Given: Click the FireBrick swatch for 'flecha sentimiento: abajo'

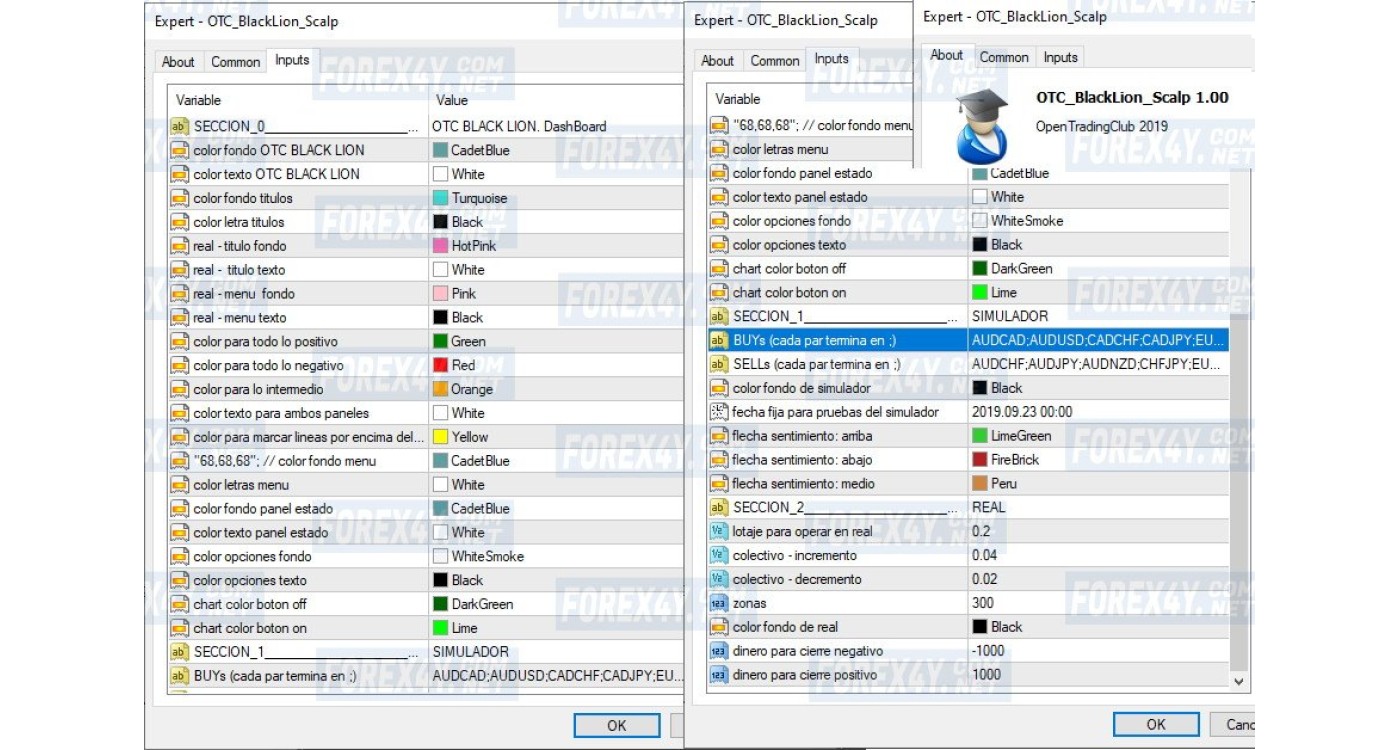Looking at the screenshot, I should point(980,460).
